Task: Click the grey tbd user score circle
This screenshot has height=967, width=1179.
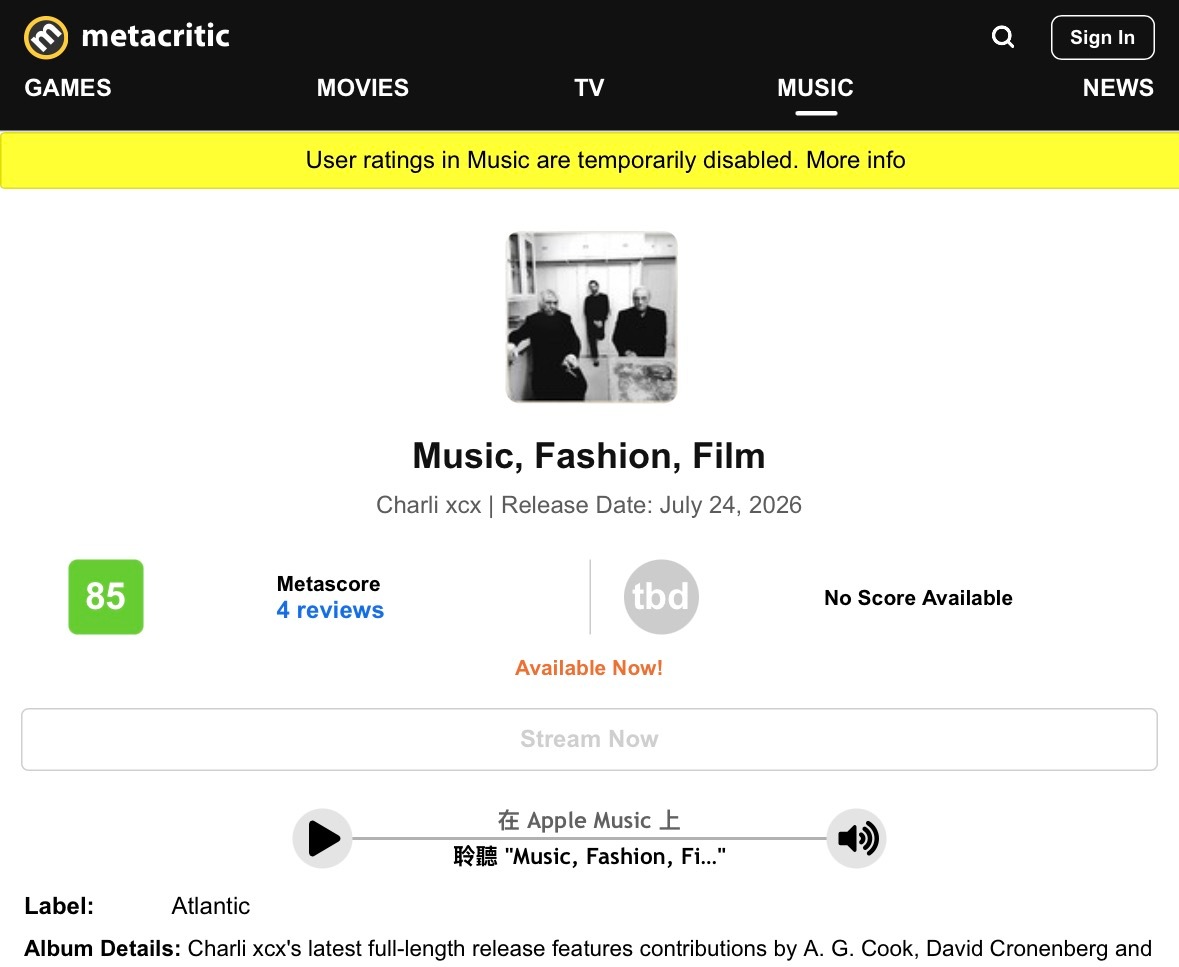Action: tap(661, 597)
